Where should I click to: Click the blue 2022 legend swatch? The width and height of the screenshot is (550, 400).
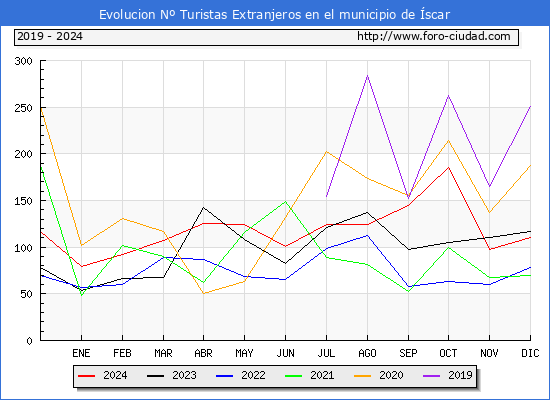point(224,376)
